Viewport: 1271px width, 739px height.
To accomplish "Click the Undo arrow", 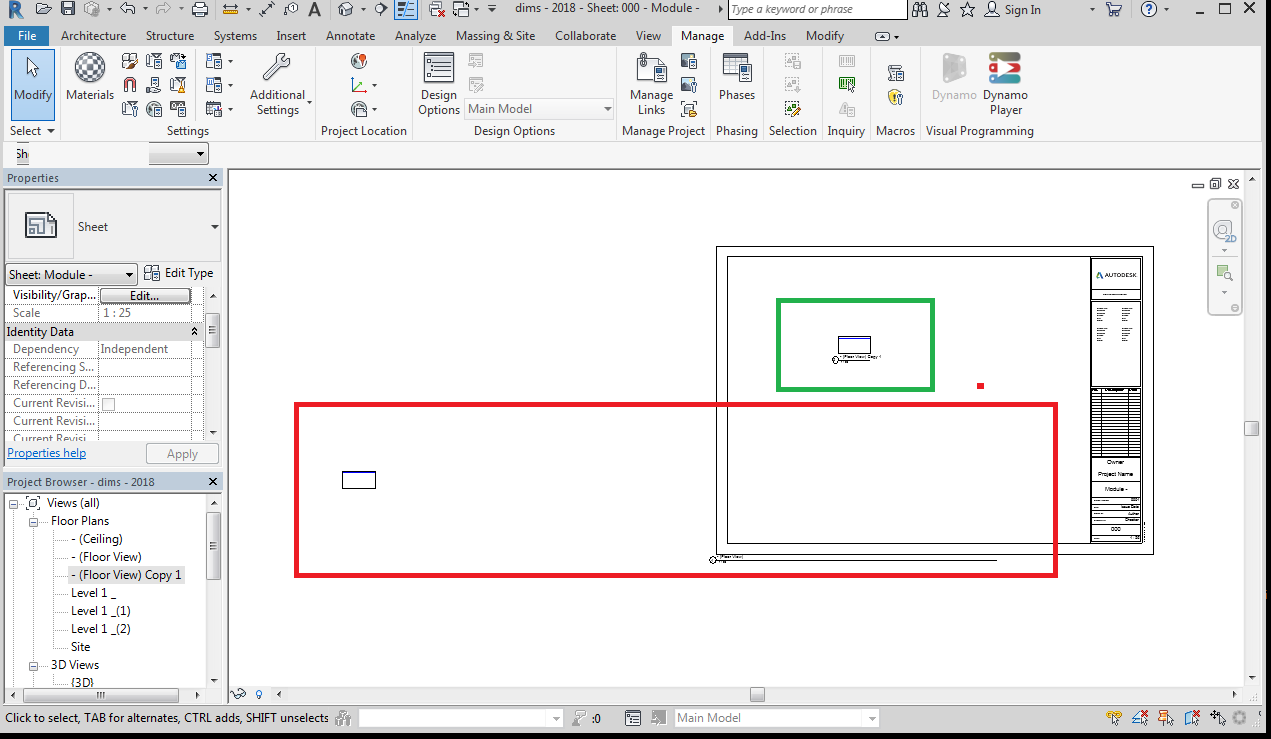I will click(126, 10).
